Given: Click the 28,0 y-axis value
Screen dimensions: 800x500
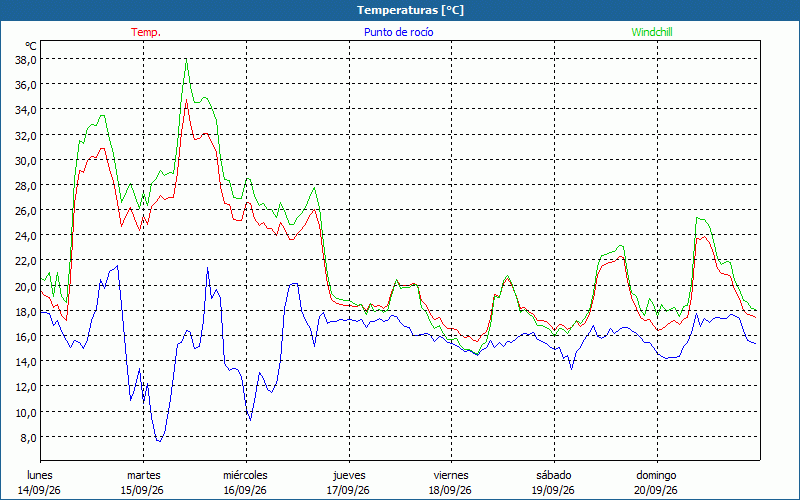Looking at the screenshot, I should [26, 186].
